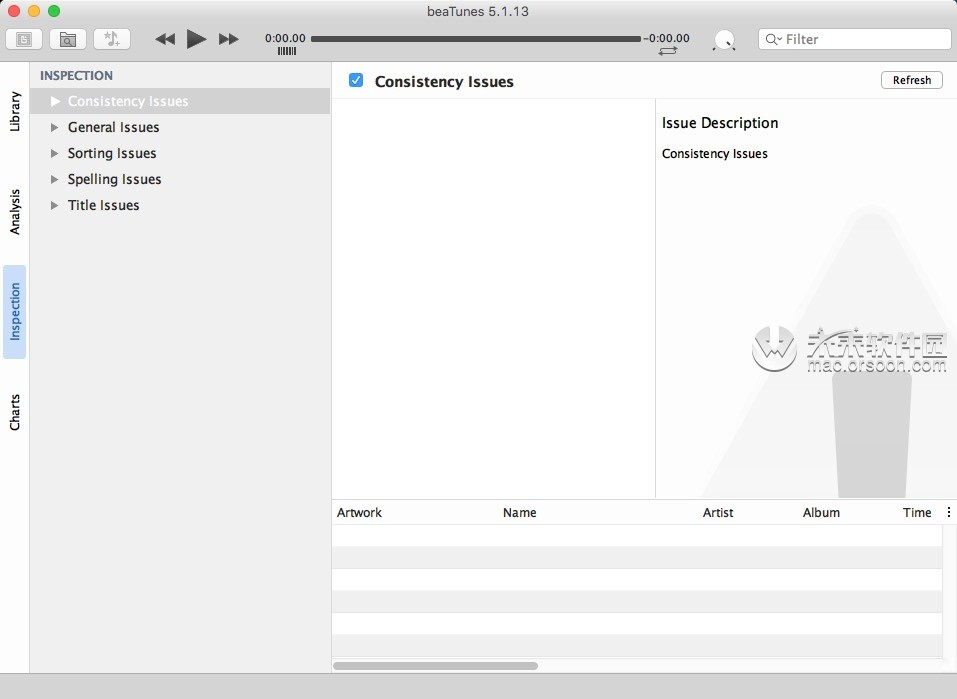
Task: Select Title Issues in the sidebar
Action: tap(103, 205)
